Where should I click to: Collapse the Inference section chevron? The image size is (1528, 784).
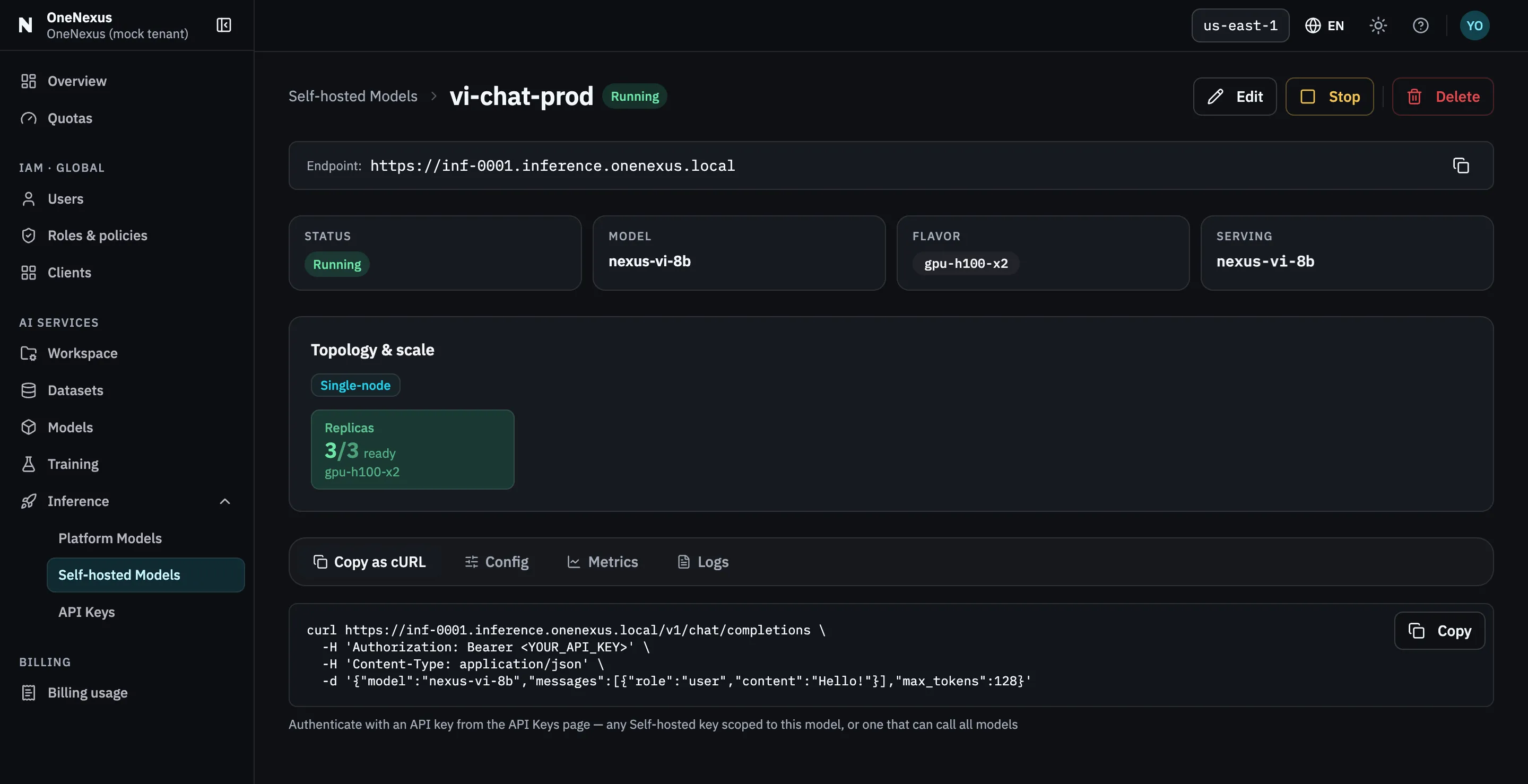coord(225,501)
